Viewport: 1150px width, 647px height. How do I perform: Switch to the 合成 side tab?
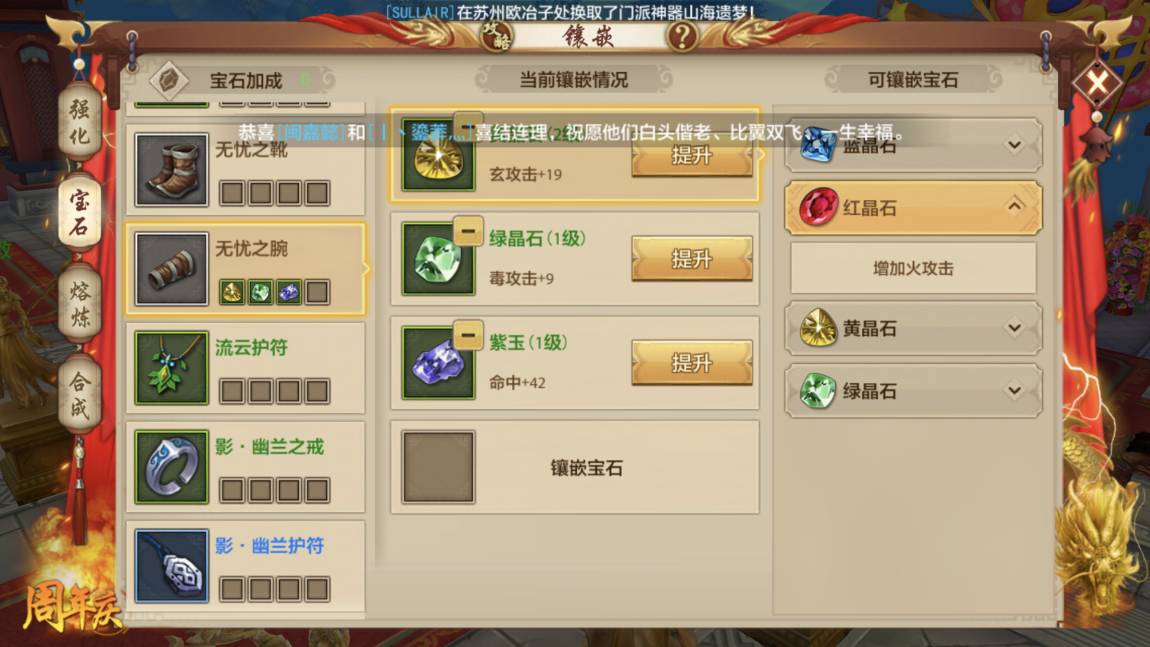click(80, 393)
